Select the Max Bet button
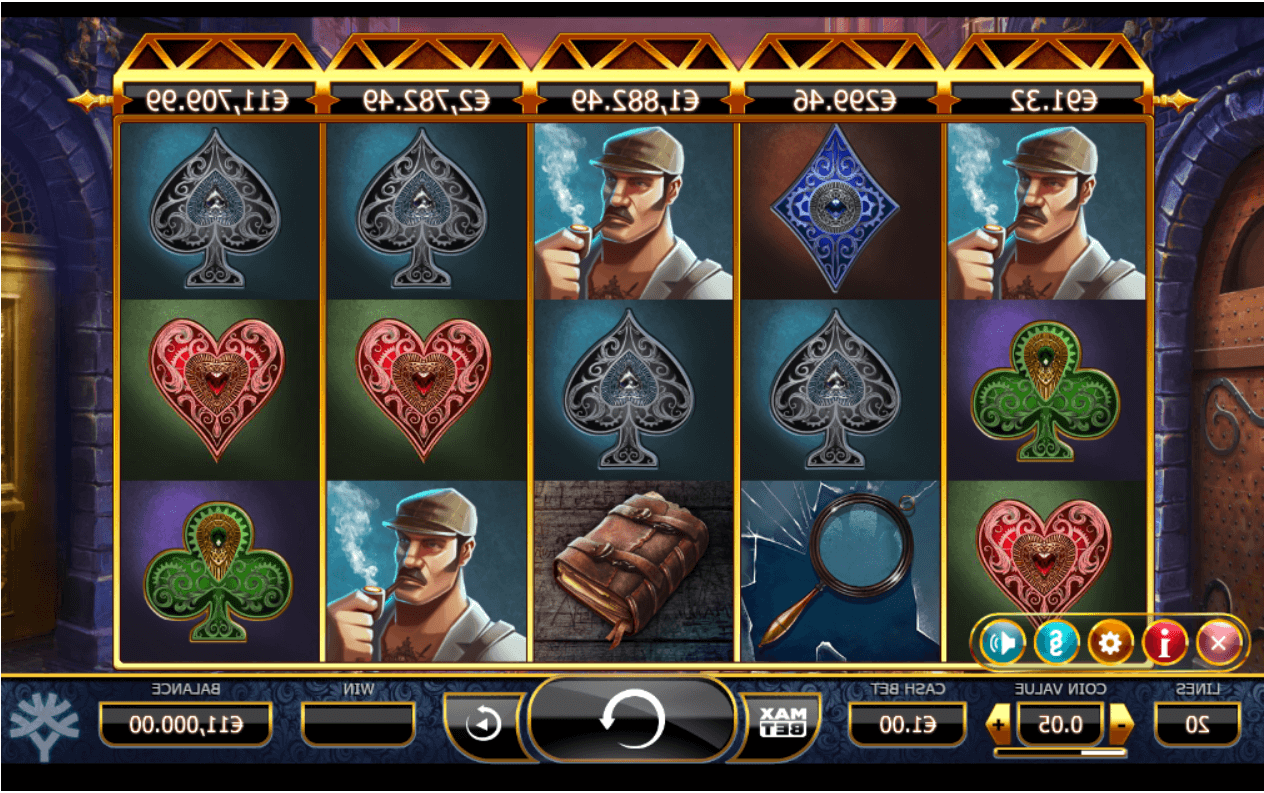 pyautogui.click(x=781, y=721)
